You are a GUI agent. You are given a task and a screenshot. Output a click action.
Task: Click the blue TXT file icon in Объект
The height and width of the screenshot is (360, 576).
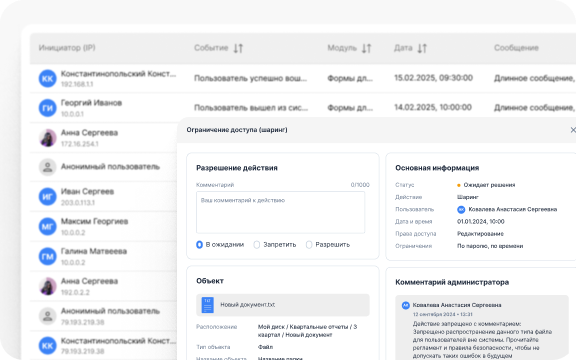tap(208, 305)
